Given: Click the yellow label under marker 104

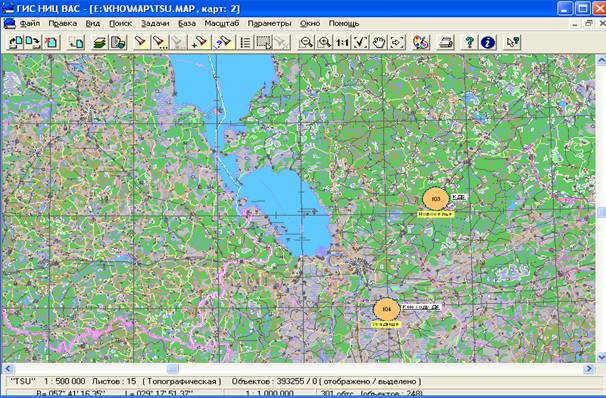Looking at the screenshot, I should (386, 325).
